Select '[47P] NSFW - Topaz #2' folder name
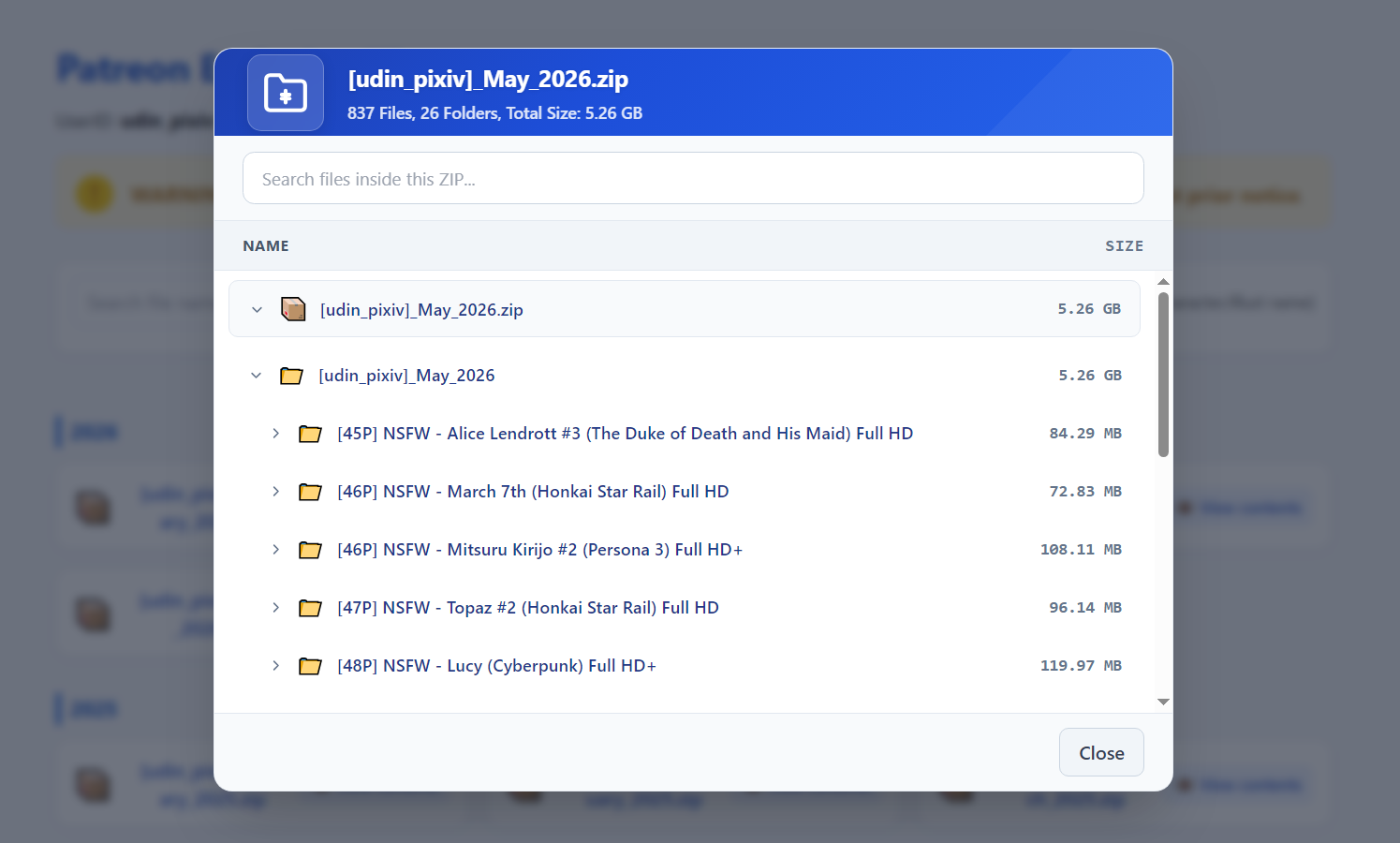1400x843 pixels. pyautogui.click(x=528, y=608)
